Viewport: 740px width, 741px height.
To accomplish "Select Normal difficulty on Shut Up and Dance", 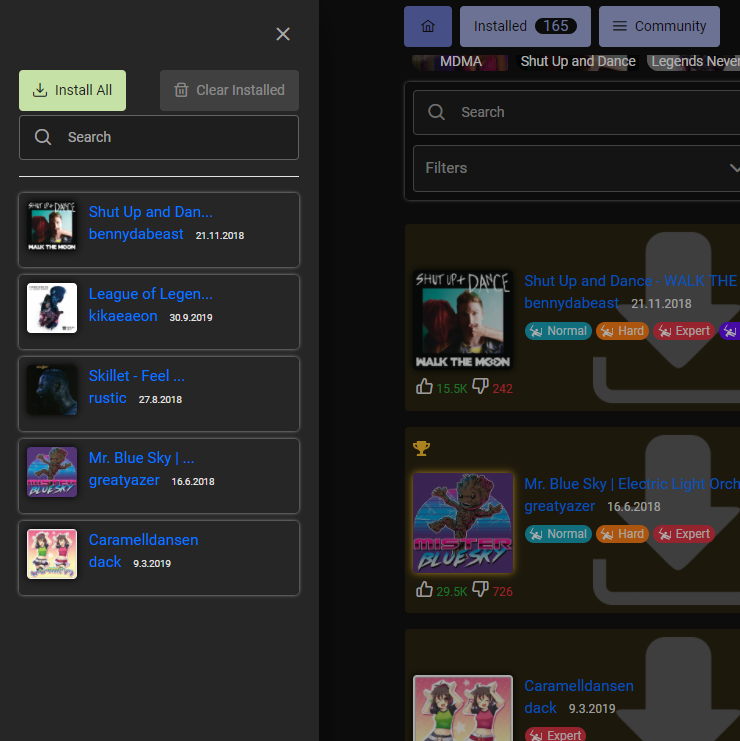I will 558,331.
